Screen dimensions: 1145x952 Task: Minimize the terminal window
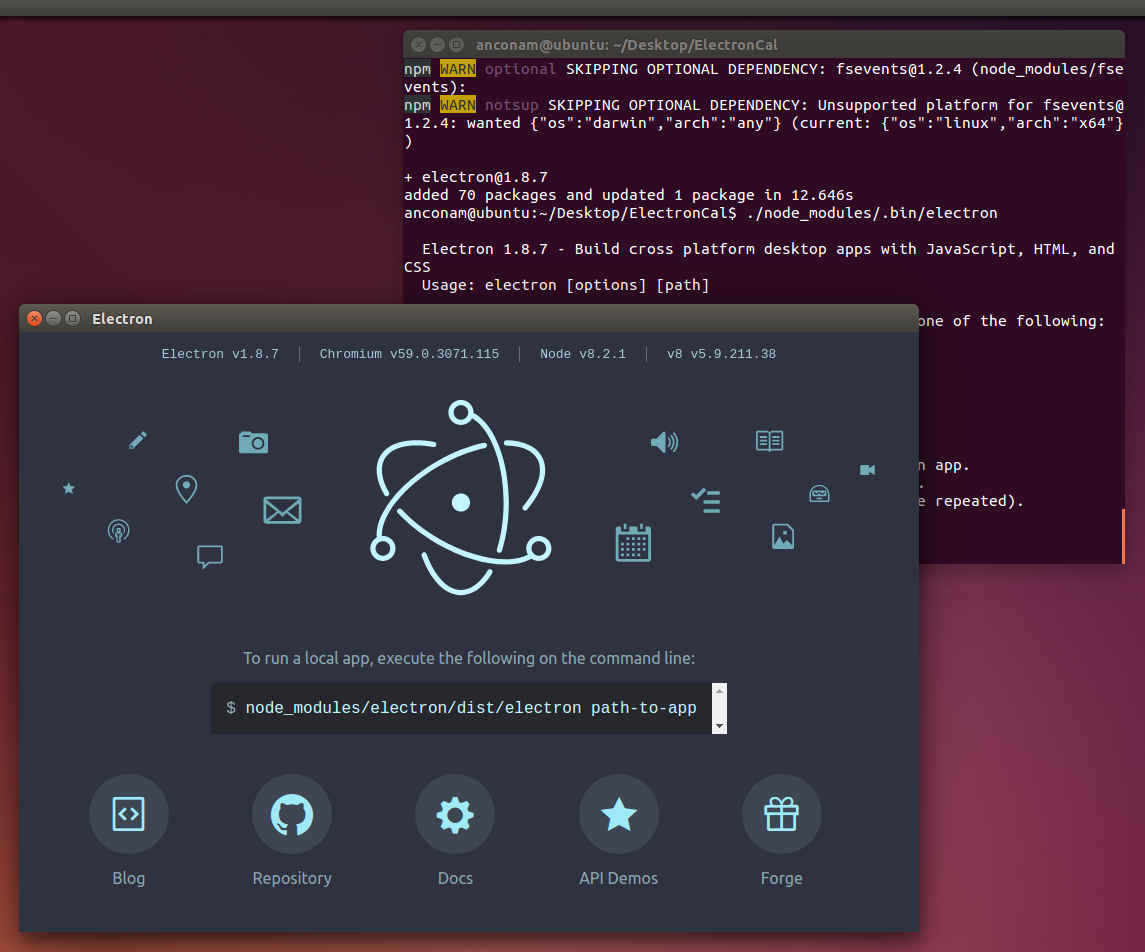(x=437, y=45)
